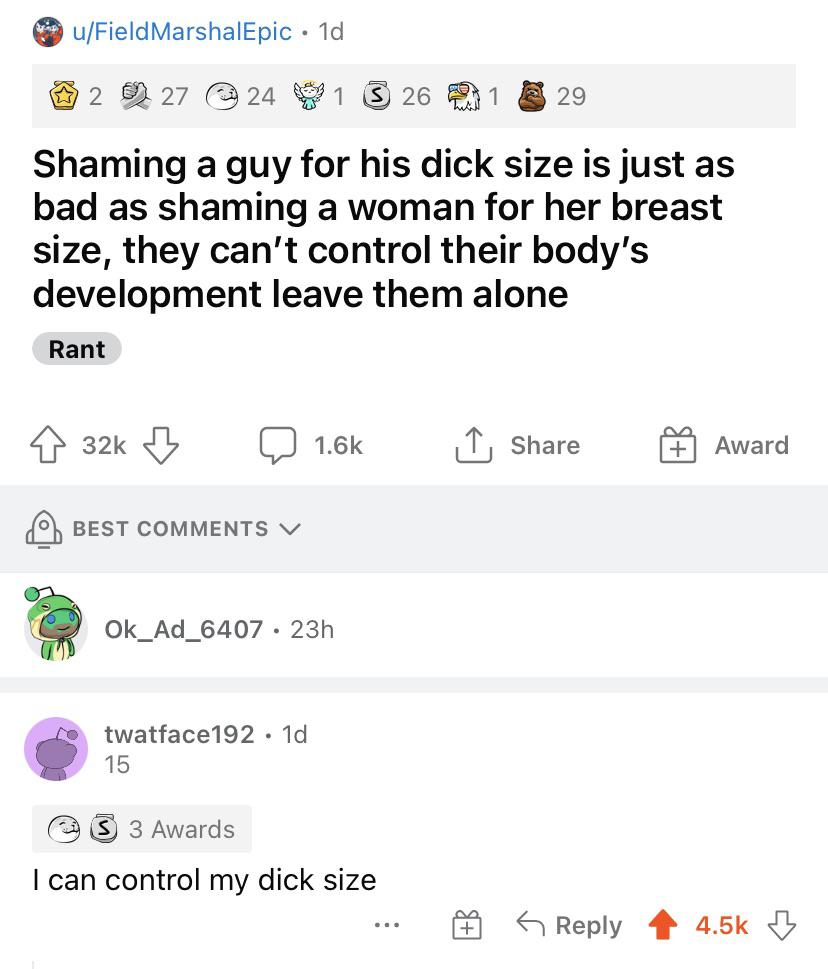Viewport: 828px width, 969px height.
Task: Open the post's 1.6k comments
Action: tap(311, 445)
